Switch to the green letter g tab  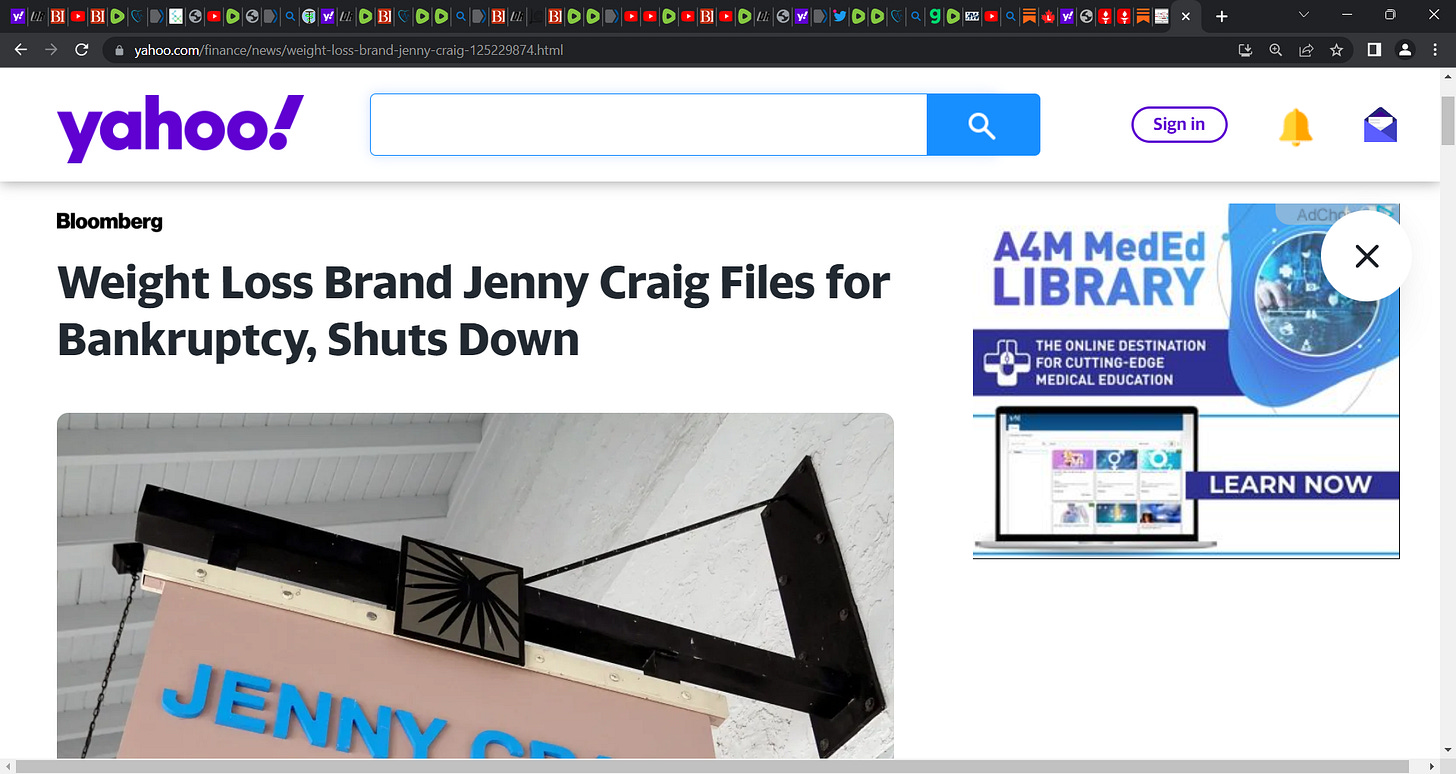pyautogui.click(x=934, y=16)
